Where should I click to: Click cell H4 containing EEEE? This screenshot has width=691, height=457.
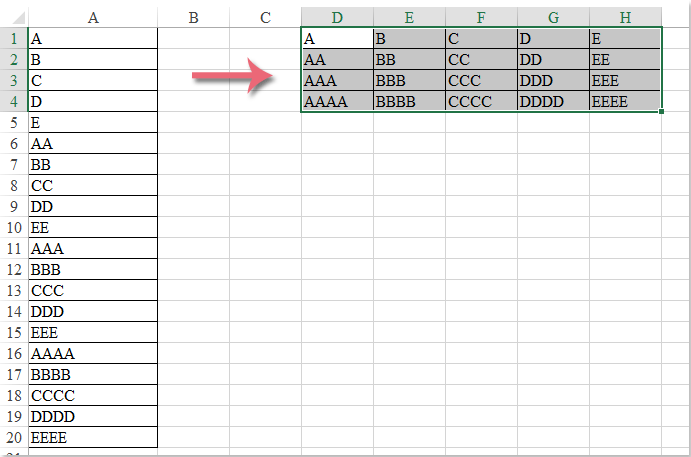pos(625,102)
